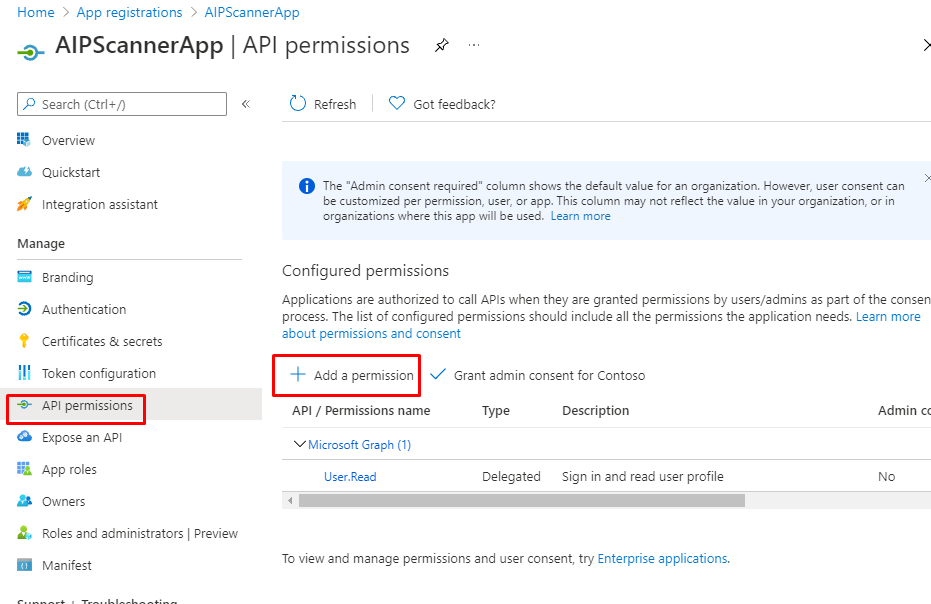
Task: Open the Overview menu item
Action: pyautogui.click(x=68, y=141)
